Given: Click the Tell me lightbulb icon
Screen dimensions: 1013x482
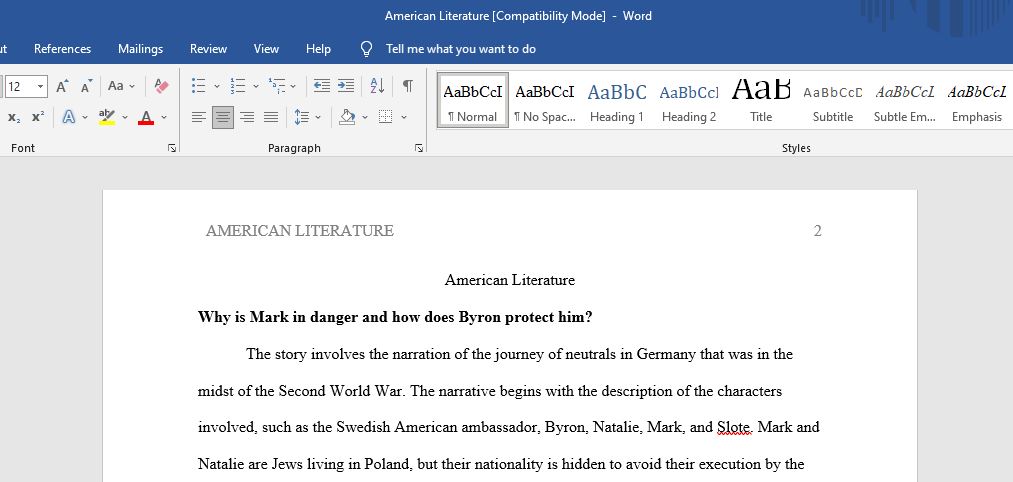Looking at the screenshot, I should point(366,49).
